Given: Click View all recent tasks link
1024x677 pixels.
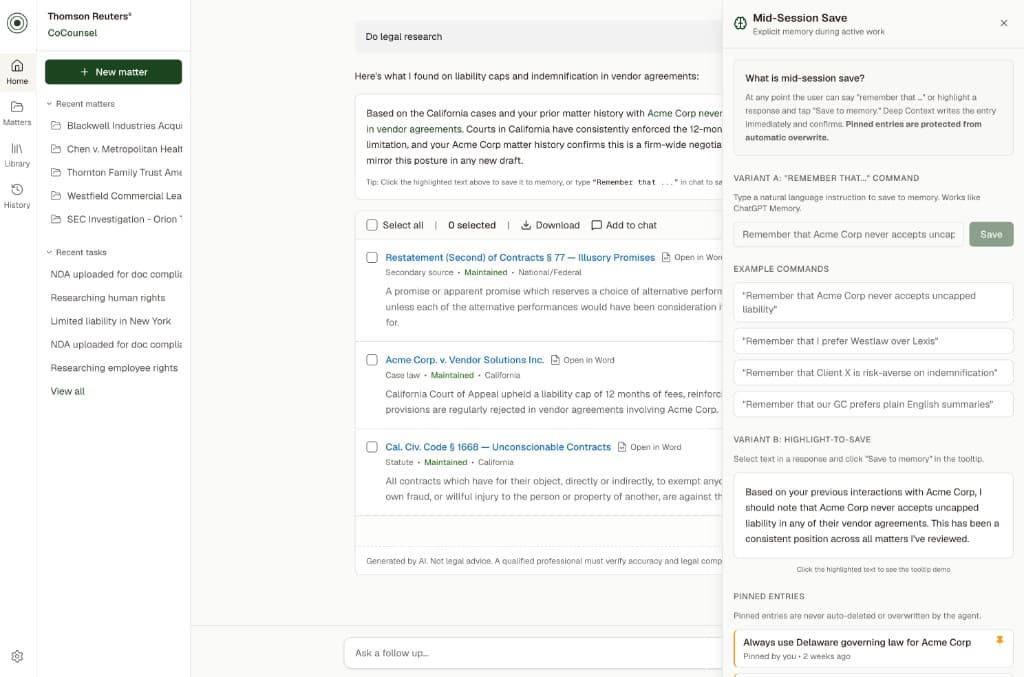Looking at the screenshot, I should click(68, 392).
